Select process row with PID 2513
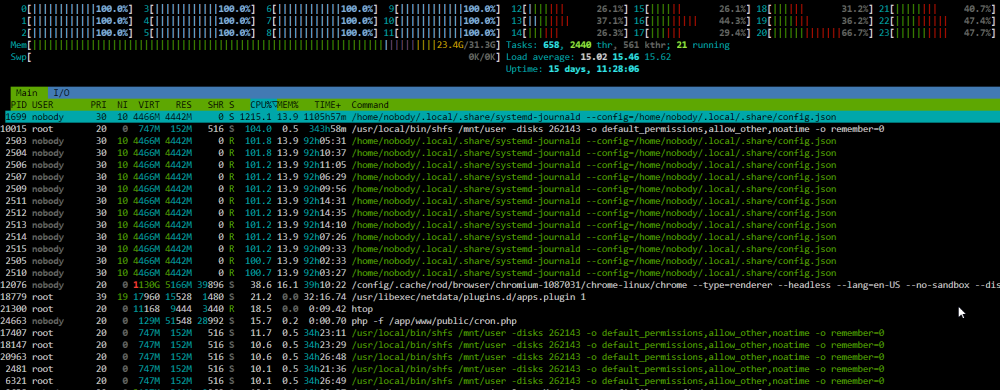Viewport: 1000px width, 390px height. click(x=500, y=224)
